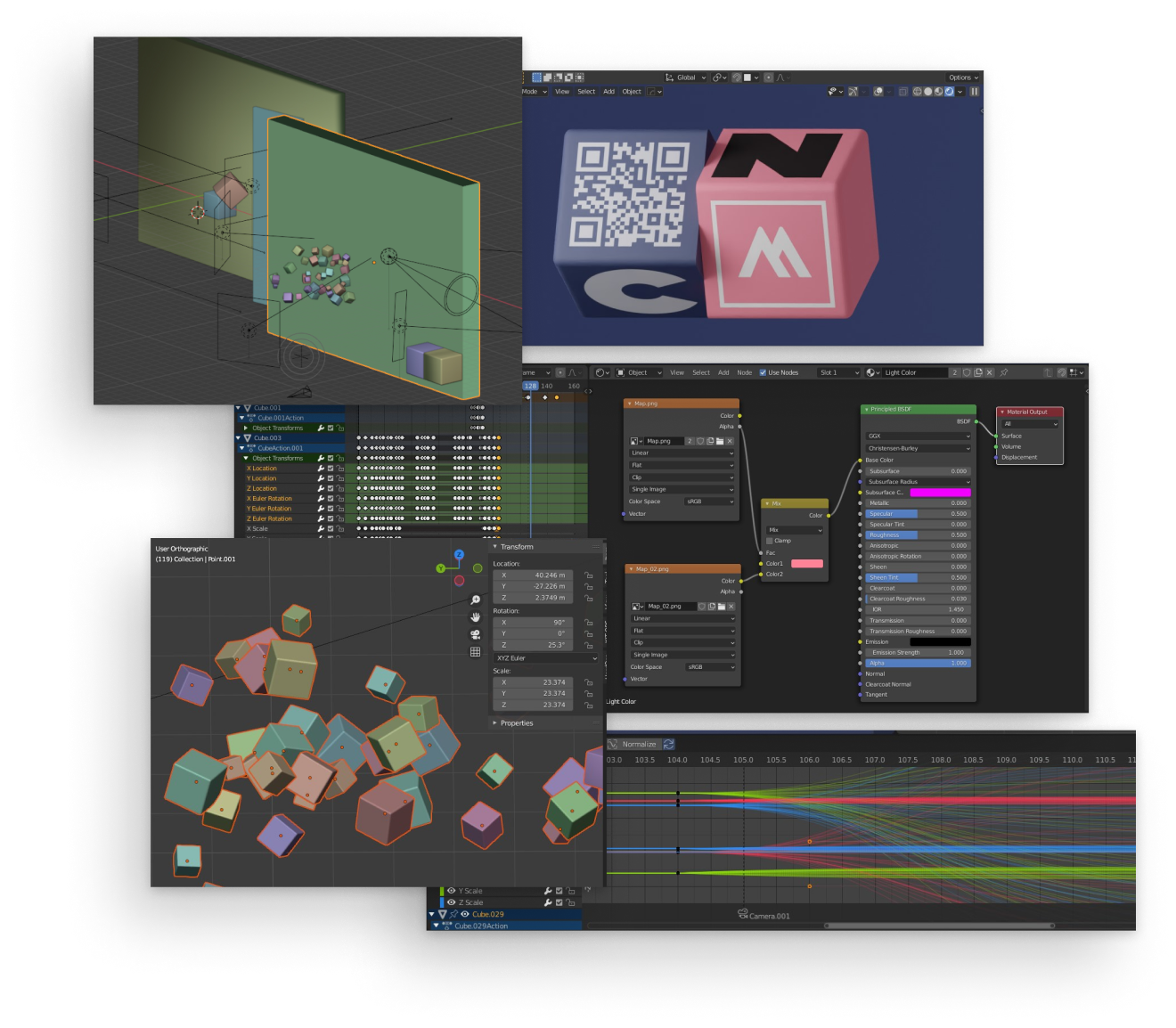
Task: Open Select menu in render viewport header
Action: tap(586, 92)
